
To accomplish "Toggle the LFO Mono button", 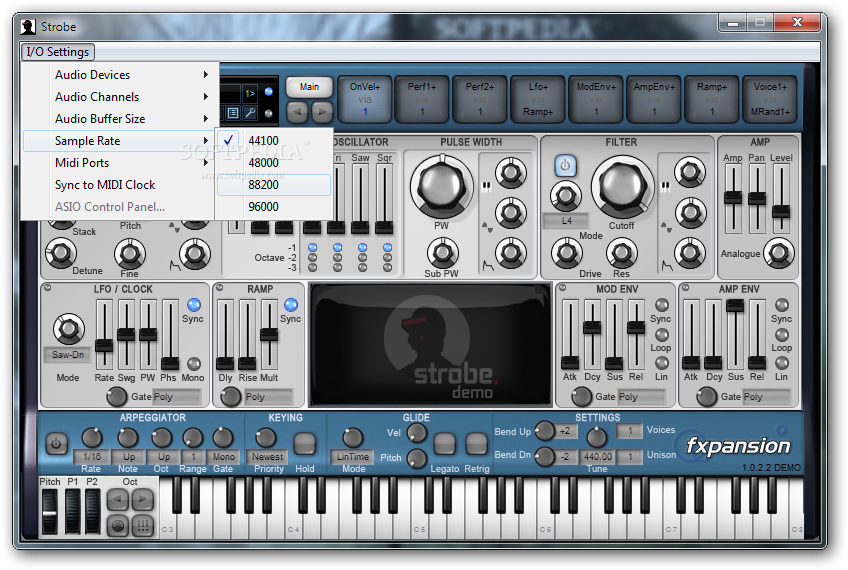I will coord(194,363).
